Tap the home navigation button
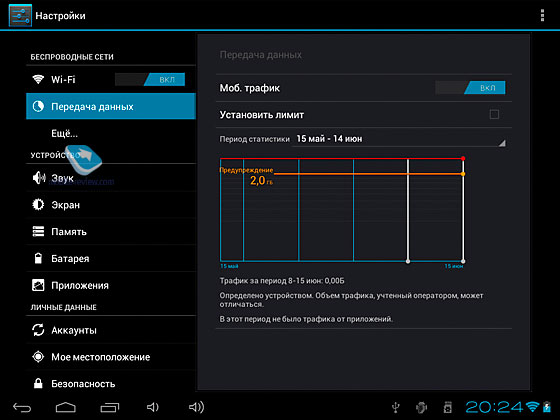Viewport: 560px width, 420px height. (x=66, y=407)
